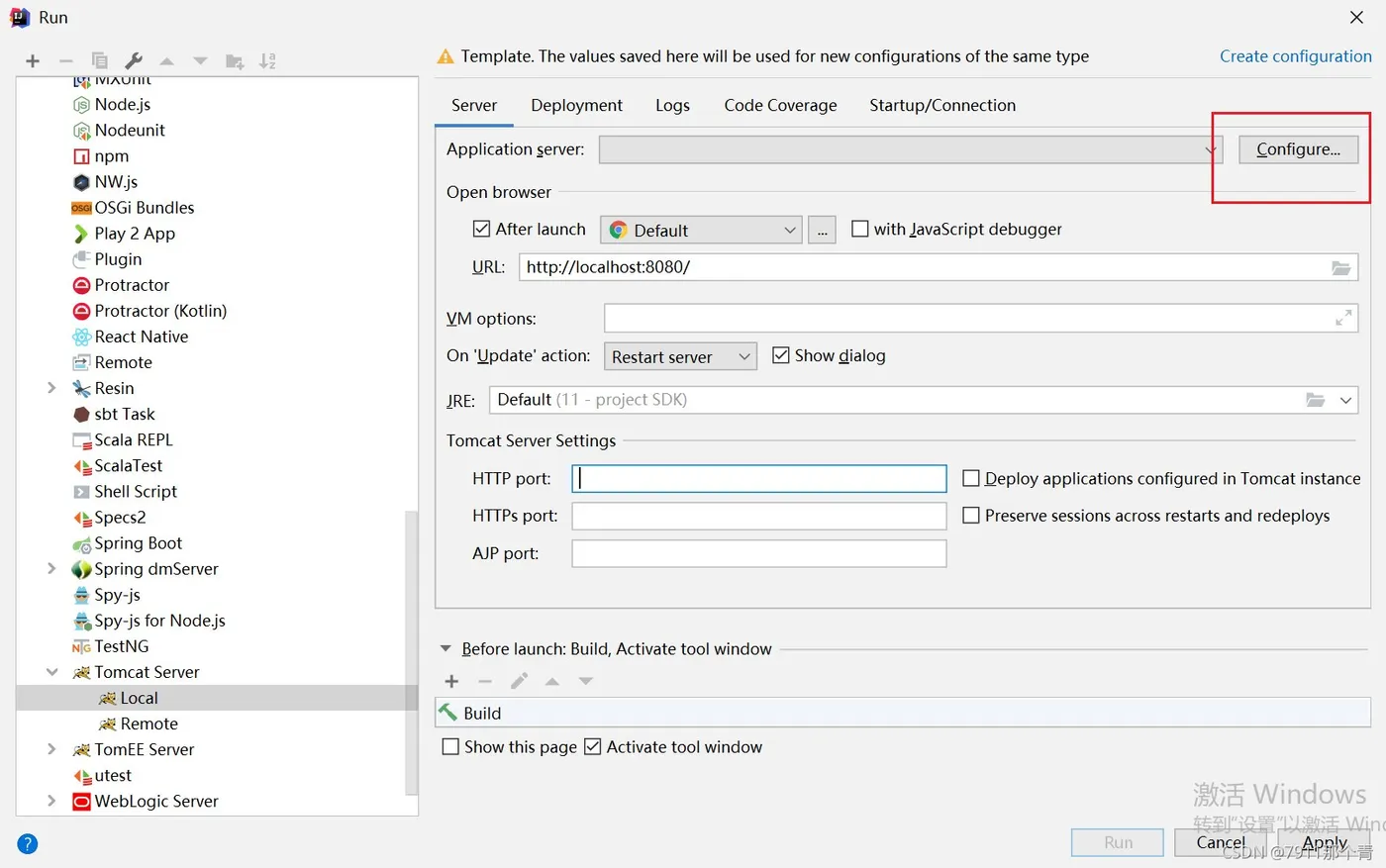
Task: Enable Preserve sessions across restarts checkbox
Action: (971, 516)
